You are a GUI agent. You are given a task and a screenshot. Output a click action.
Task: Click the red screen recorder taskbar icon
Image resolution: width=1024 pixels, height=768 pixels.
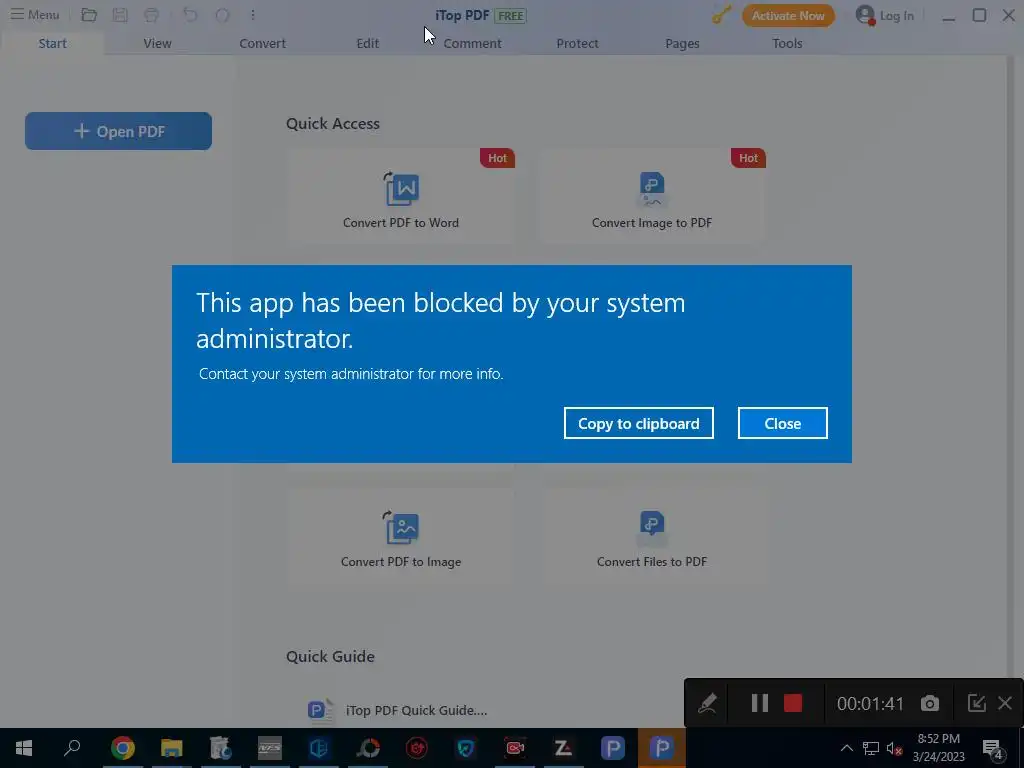click(x=515, y=748)
